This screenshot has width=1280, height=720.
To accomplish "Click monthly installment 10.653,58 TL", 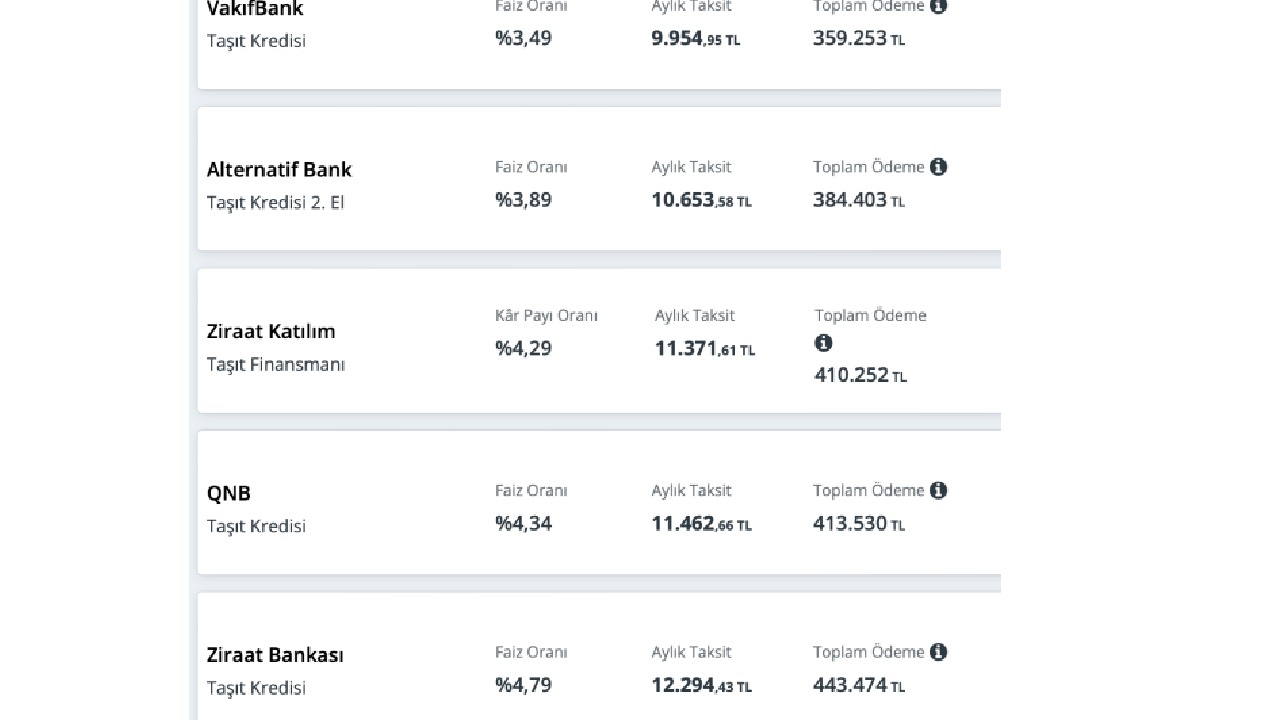I will click(702, 199).
